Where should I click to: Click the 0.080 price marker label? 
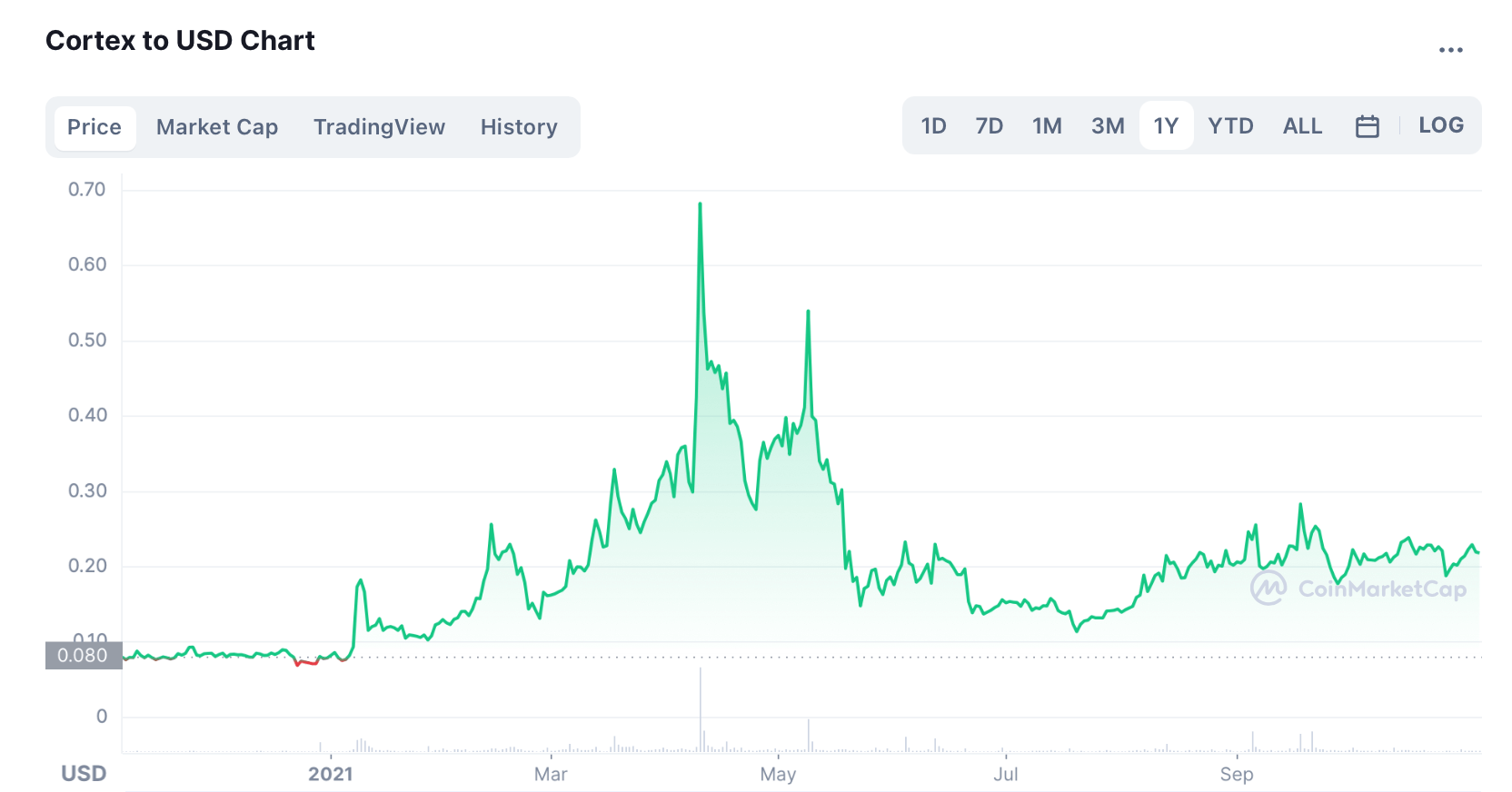point(83,656)
